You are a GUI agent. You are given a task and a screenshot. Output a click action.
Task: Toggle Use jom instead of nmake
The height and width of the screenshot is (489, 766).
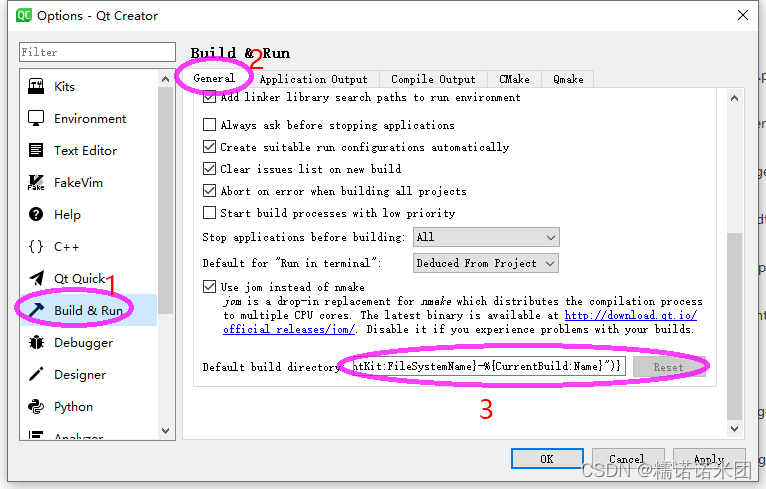(209, 286)
